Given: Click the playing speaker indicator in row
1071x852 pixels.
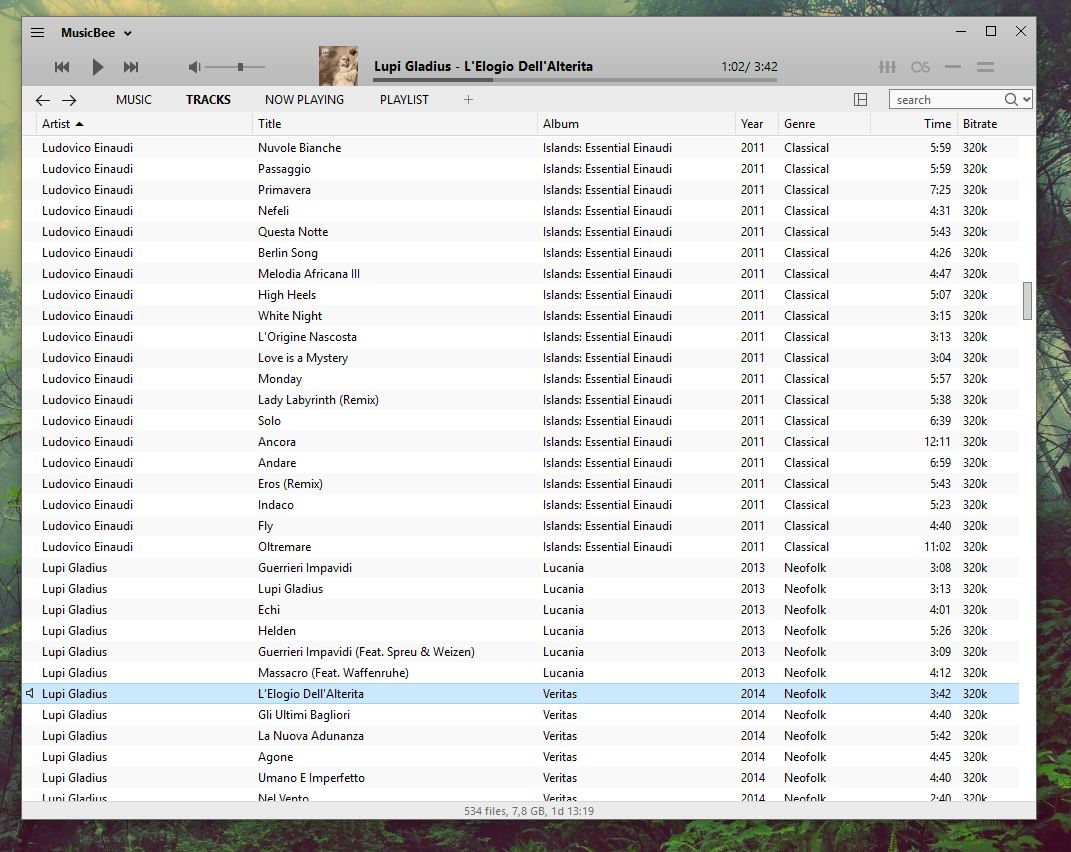Looking at the screenshot, I should [30, 693].
